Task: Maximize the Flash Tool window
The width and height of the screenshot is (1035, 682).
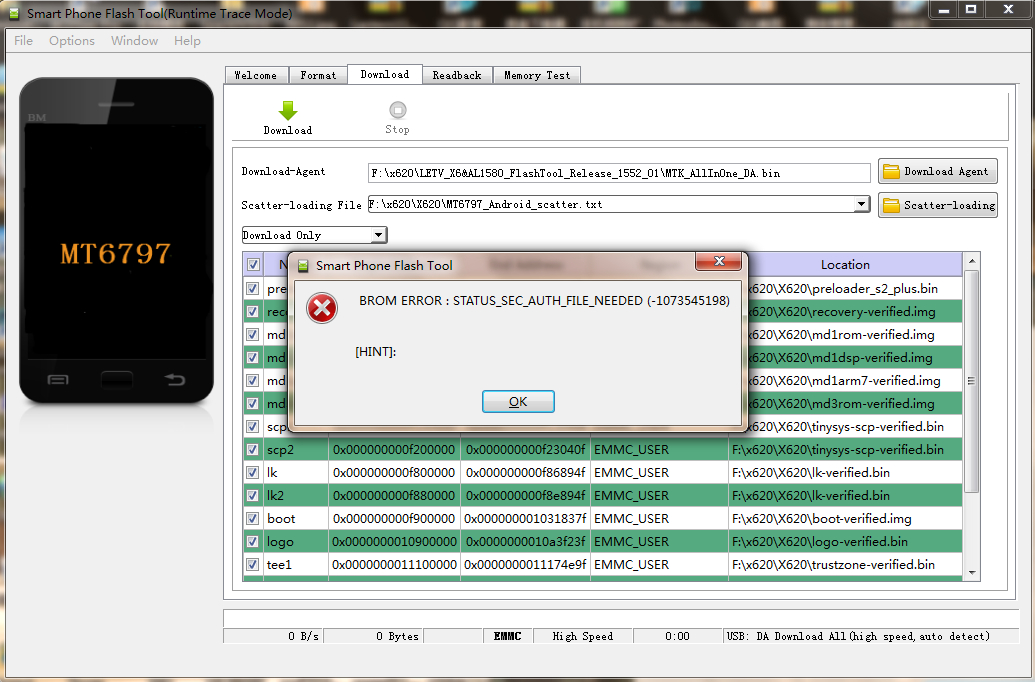Action: click(971, 9)
